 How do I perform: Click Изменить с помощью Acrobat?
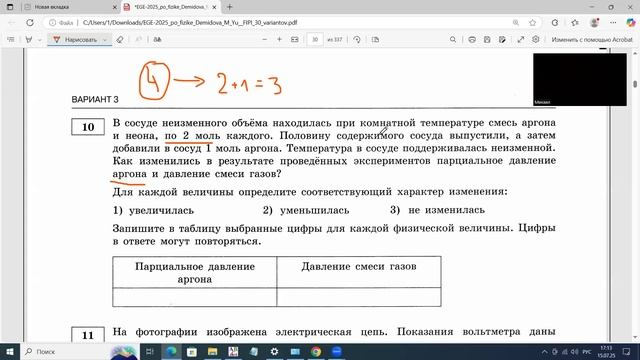591,40
